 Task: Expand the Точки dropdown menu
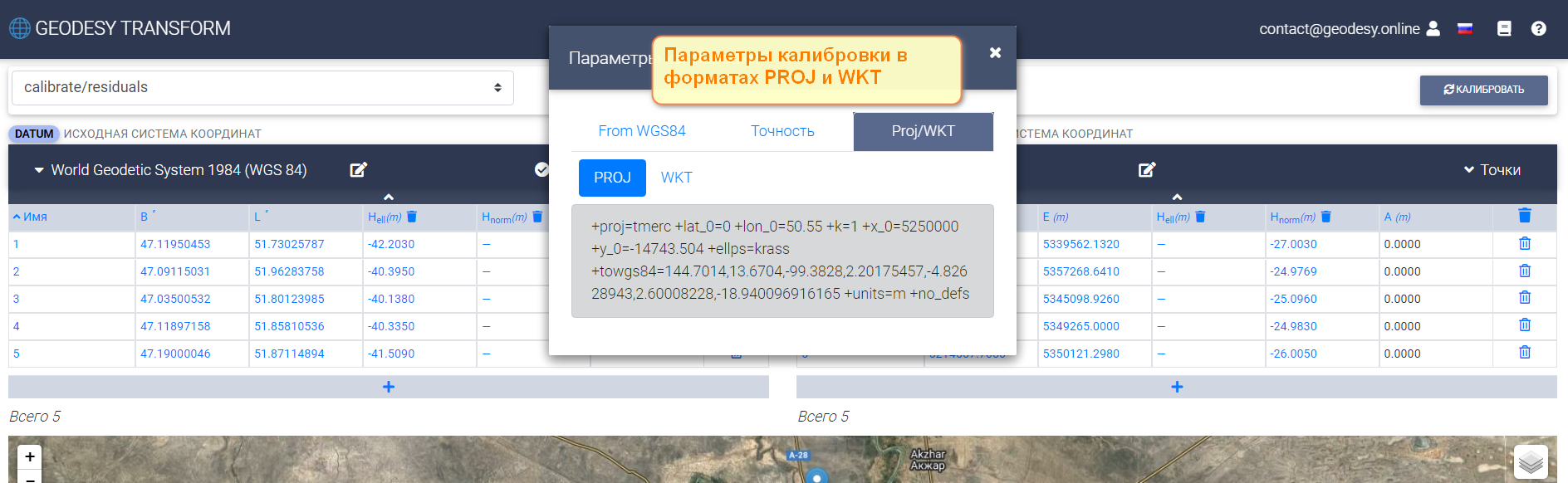coord(1492,170)
